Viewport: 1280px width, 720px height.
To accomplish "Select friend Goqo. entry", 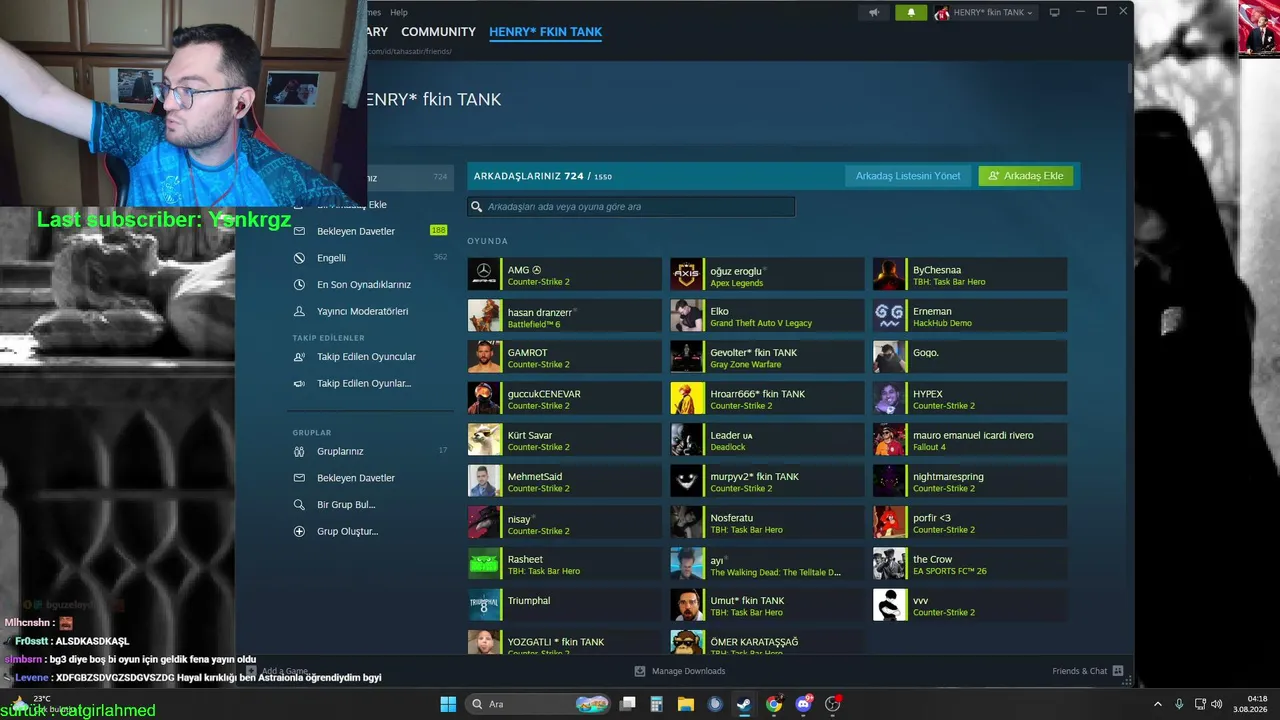I will [x=970, y=357].
